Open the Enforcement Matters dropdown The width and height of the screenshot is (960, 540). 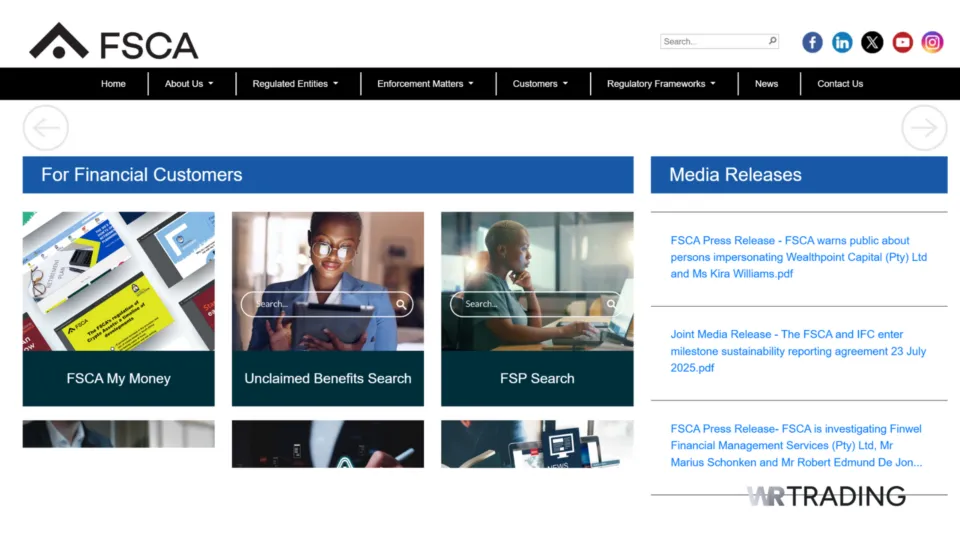coord(425,84)
